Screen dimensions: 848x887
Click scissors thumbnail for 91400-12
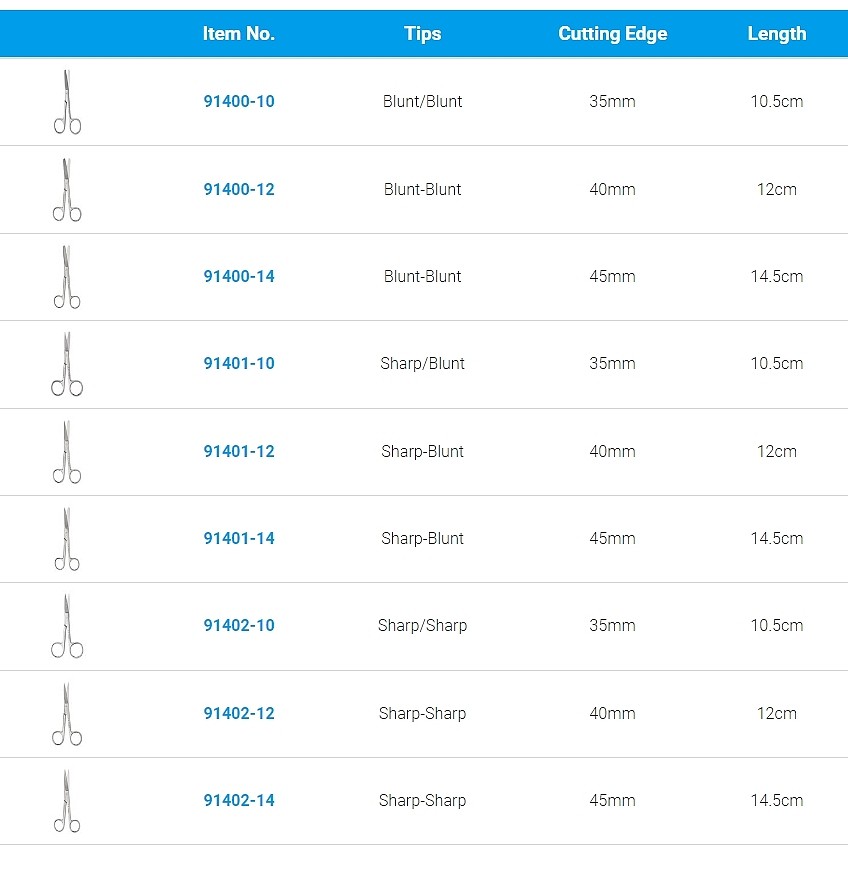click(x=67, y=190)
